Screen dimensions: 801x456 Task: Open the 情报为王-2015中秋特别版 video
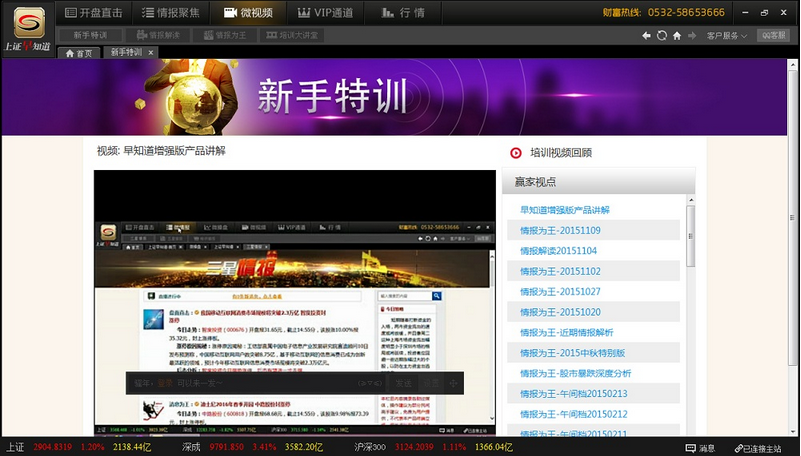pos(572,353)
